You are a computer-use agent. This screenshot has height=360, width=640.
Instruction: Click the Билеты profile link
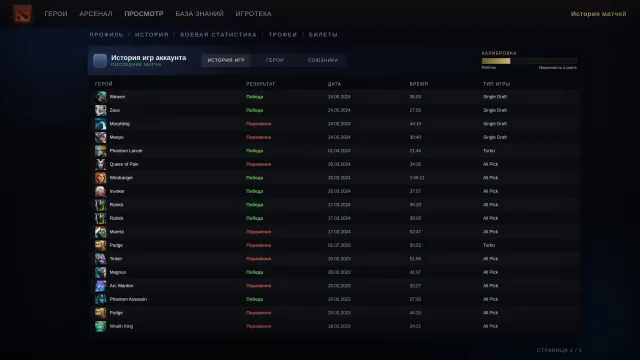click(x=323, y=35)
